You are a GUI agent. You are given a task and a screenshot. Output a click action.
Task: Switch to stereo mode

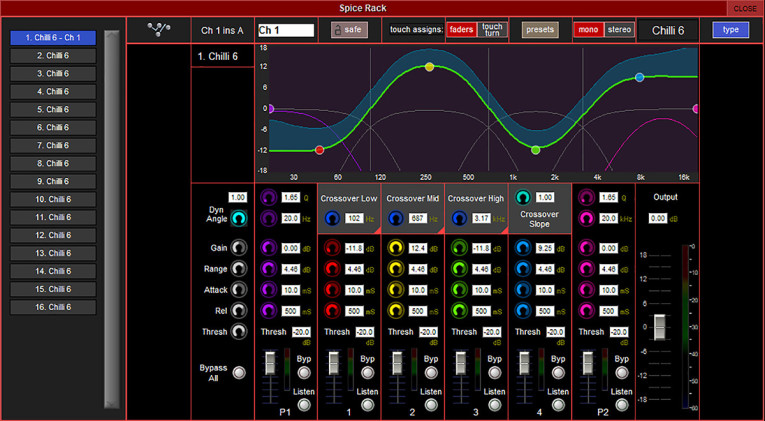[620, 30]
